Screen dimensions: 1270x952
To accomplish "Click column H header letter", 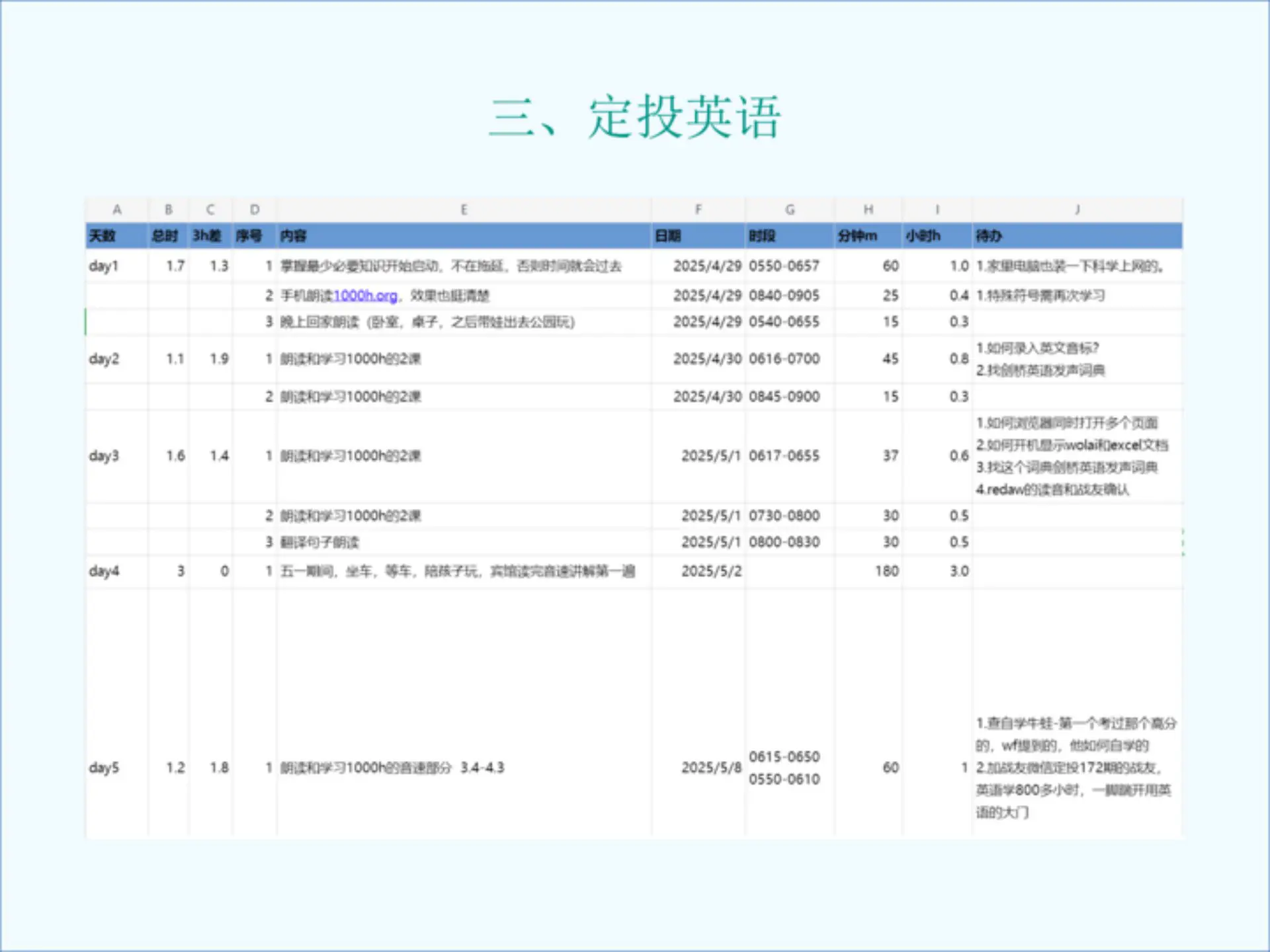I will tap(868, 210).
